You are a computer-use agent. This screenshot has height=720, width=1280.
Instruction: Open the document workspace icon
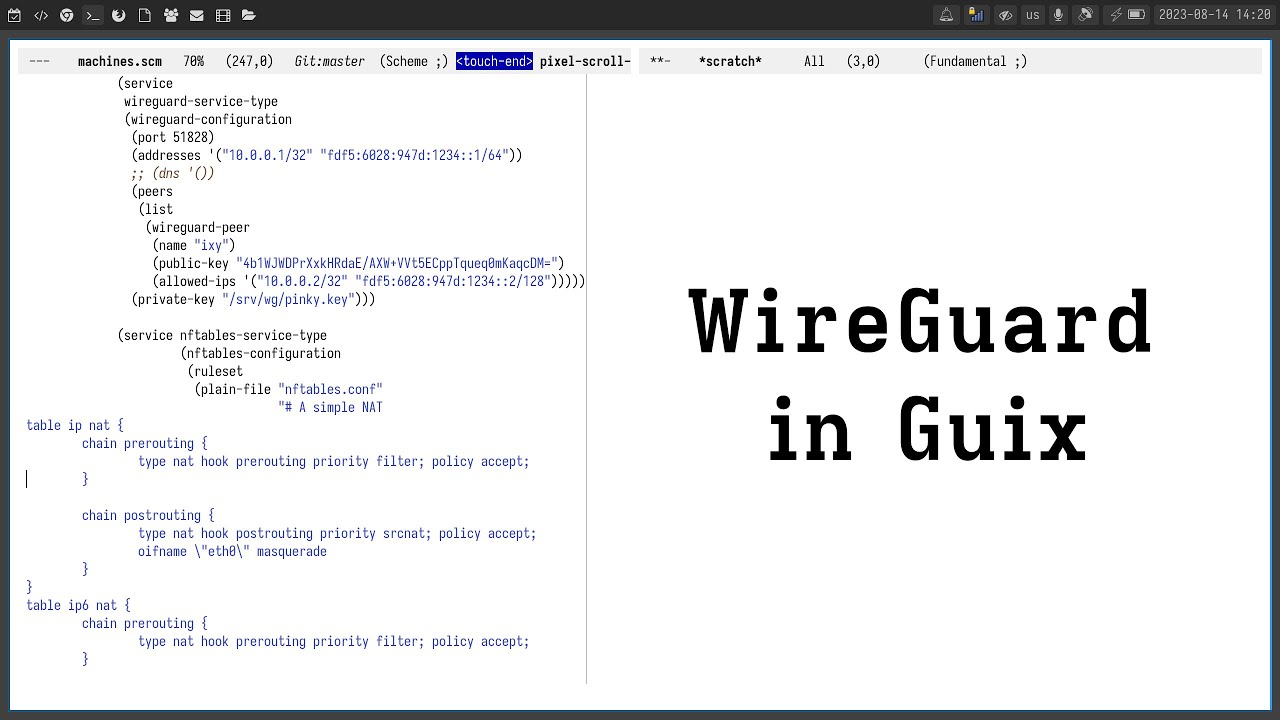click(x=145, y=15)
